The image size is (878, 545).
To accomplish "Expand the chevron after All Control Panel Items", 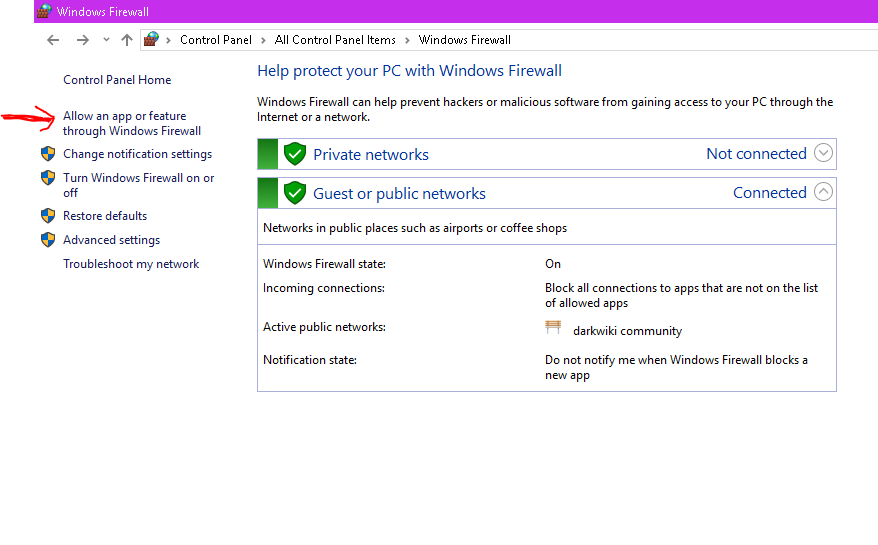I will (407, 40).
